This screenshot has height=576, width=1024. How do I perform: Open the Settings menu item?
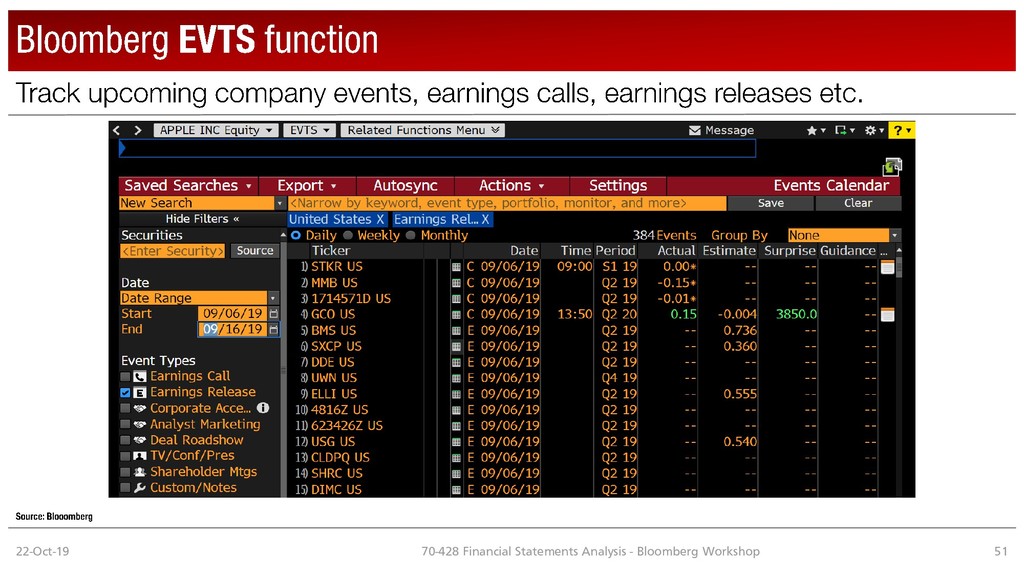point(618,185)
